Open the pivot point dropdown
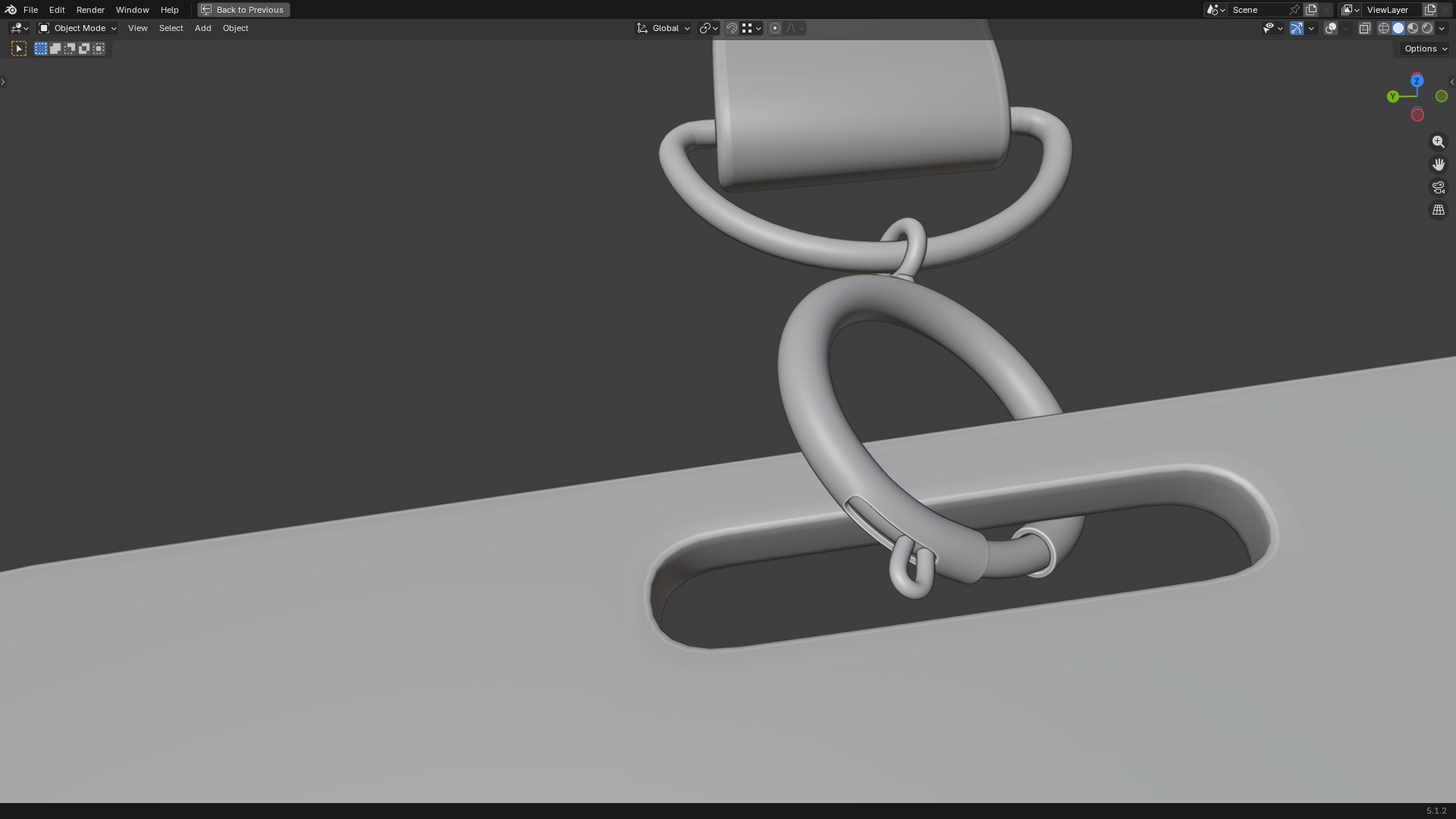Screen dimensions: 1456x819 point(708,28)
